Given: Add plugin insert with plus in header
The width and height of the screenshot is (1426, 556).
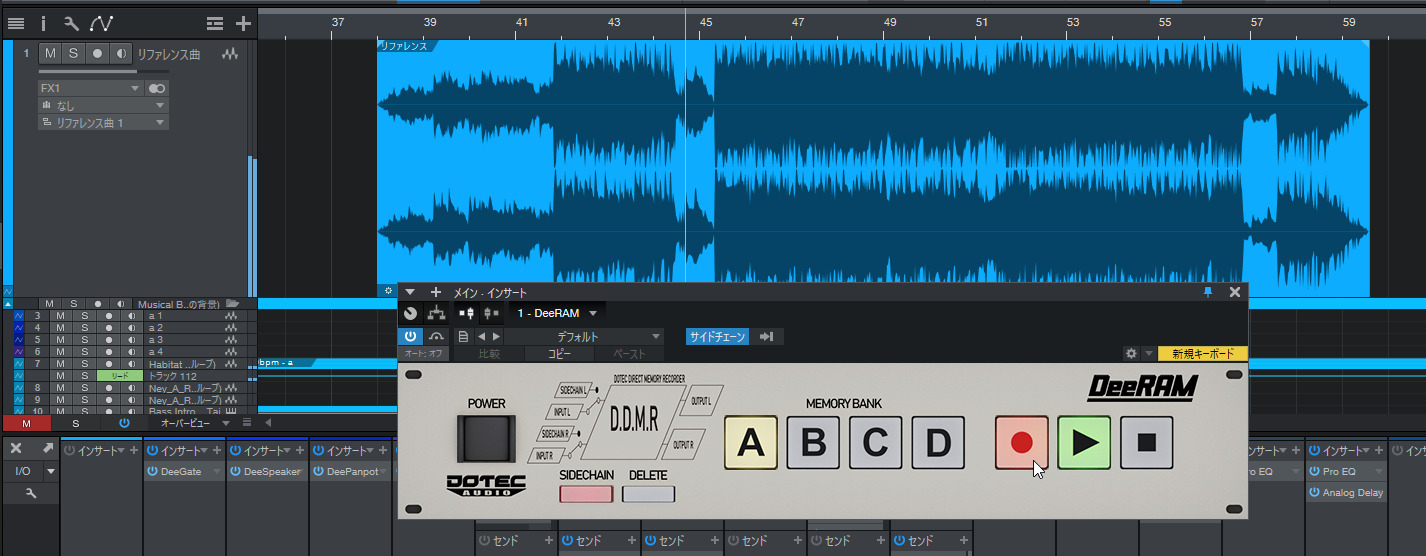Looking at the screenshot, I should tap(436, 292).
